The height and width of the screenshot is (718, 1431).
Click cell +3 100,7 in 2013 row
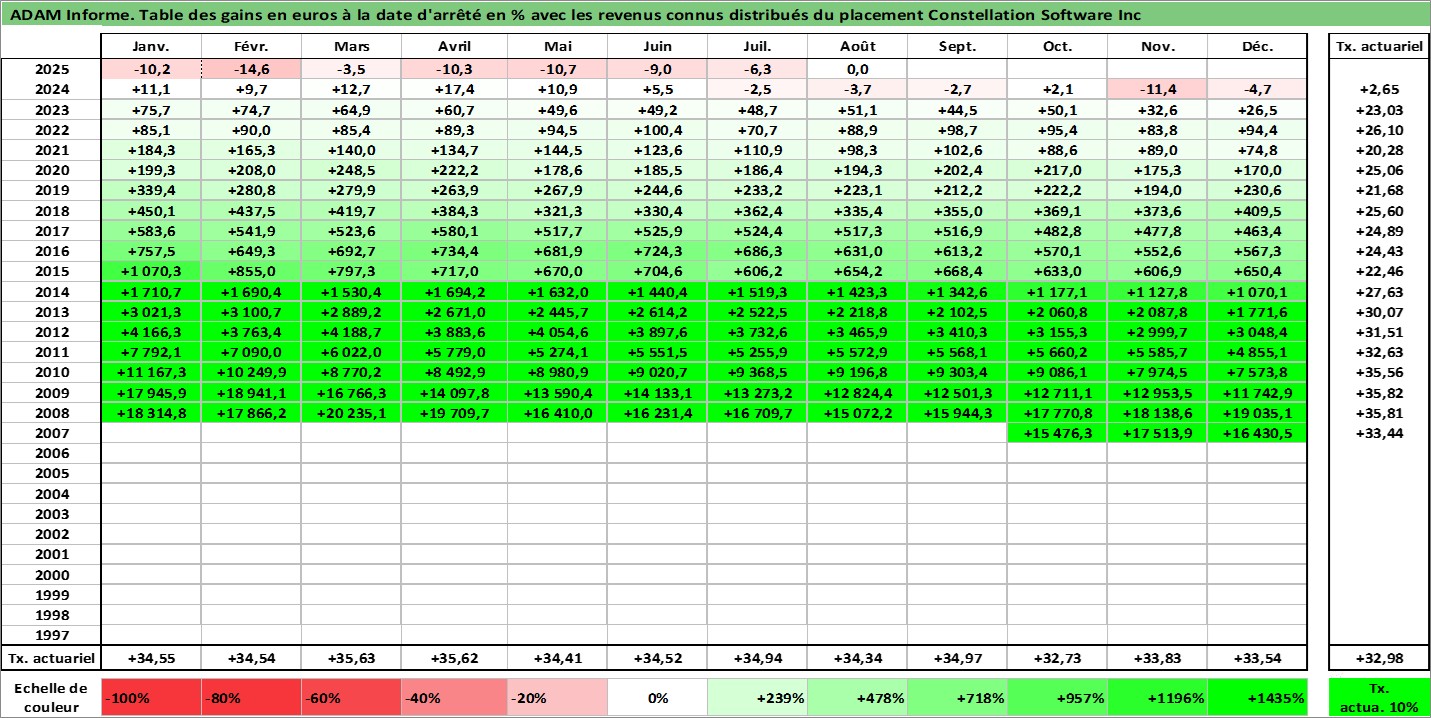tap(251, 312)
